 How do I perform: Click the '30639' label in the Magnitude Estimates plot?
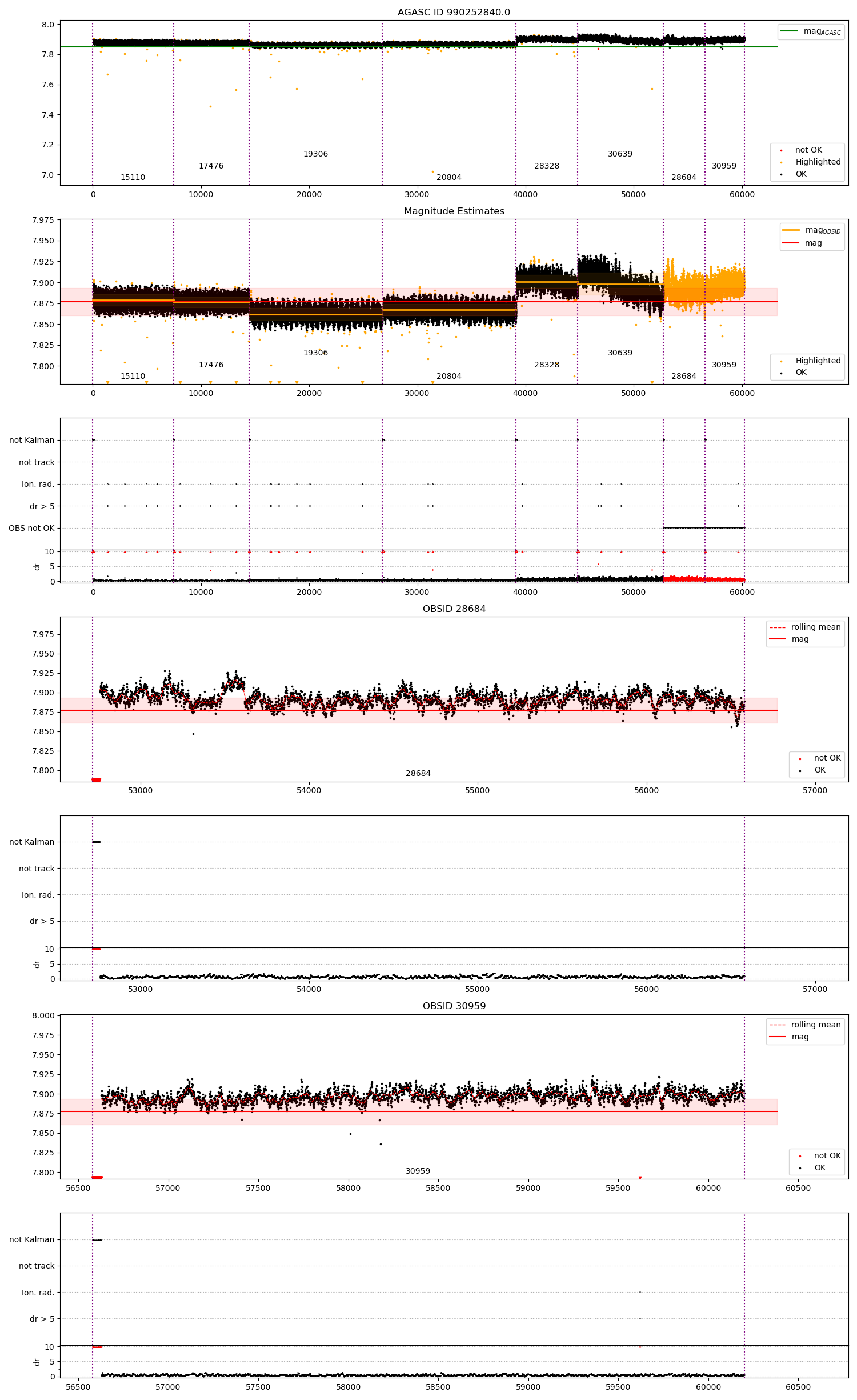tap(620, 353)
